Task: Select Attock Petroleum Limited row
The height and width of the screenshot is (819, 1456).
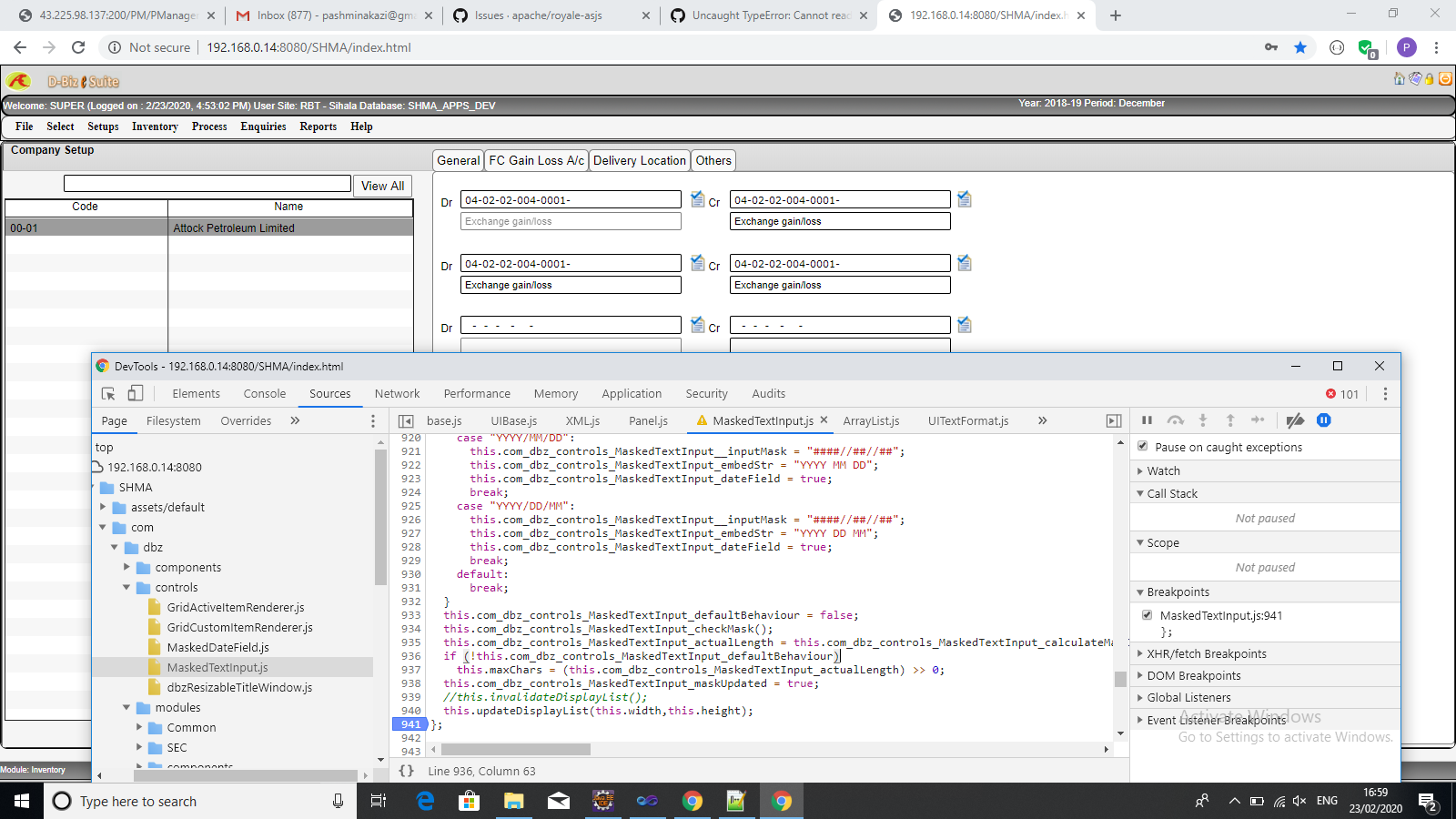Action: click(x=209, y=227)
